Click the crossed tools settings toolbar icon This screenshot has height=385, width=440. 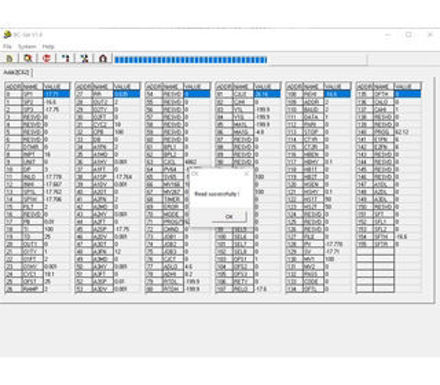pos(84,59)
